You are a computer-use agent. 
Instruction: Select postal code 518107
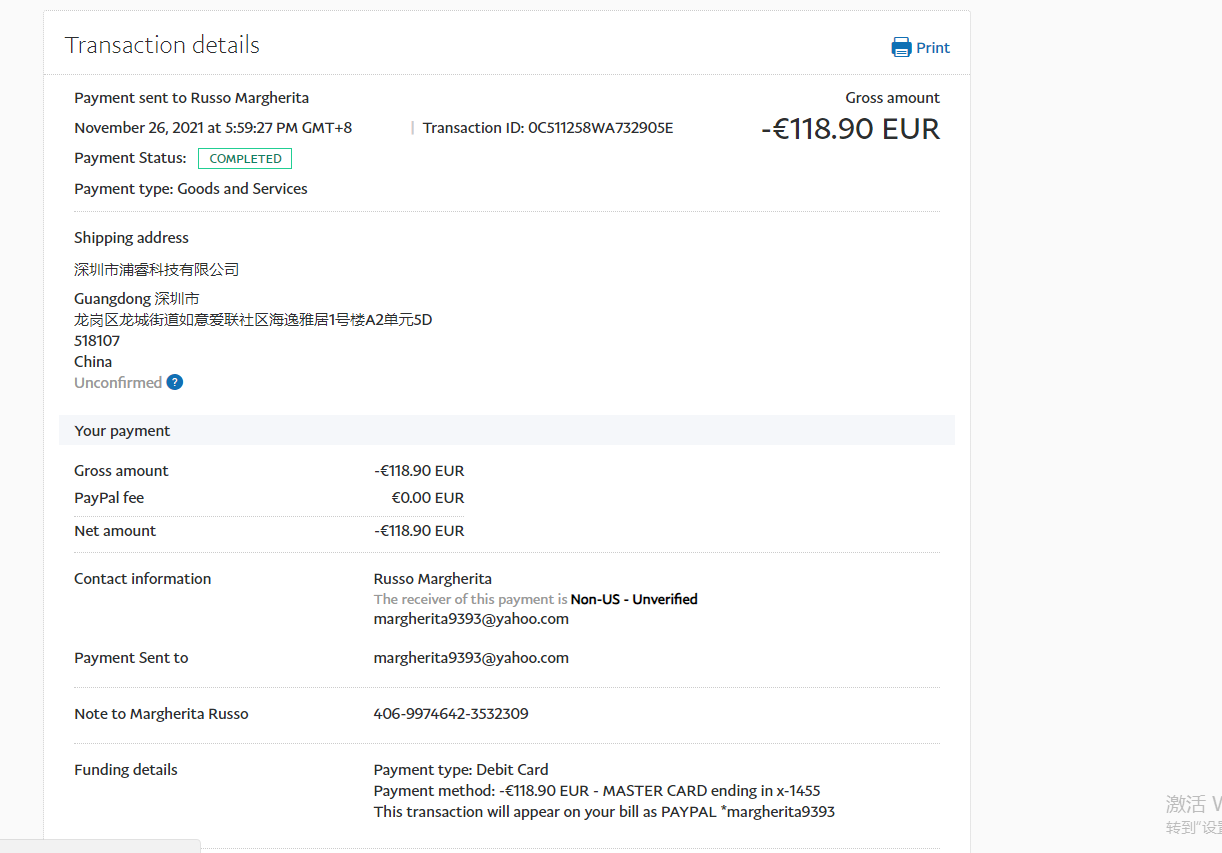tap(97, 341)
